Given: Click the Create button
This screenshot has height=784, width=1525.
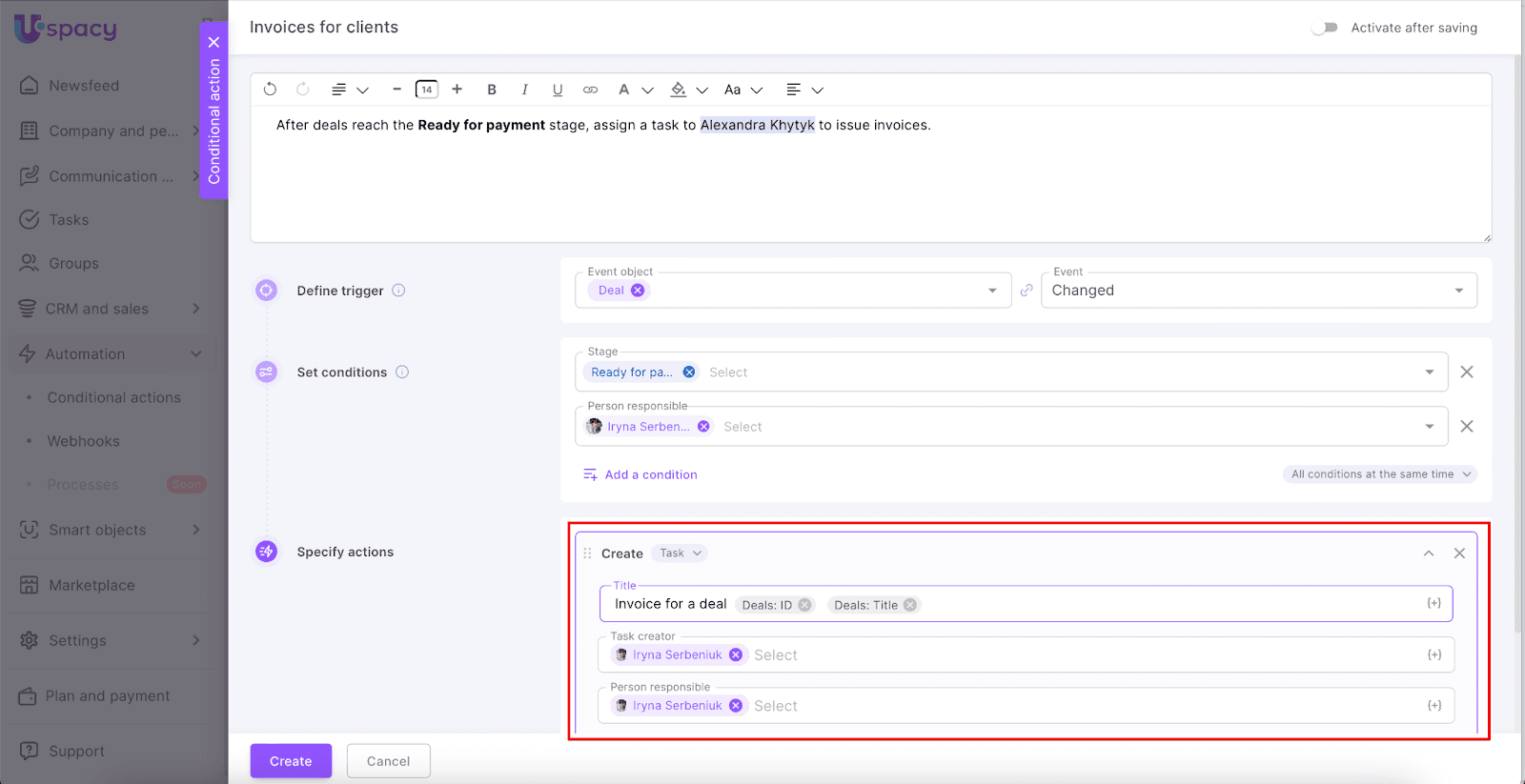Looking at the screenshot, I should point(291,761).
